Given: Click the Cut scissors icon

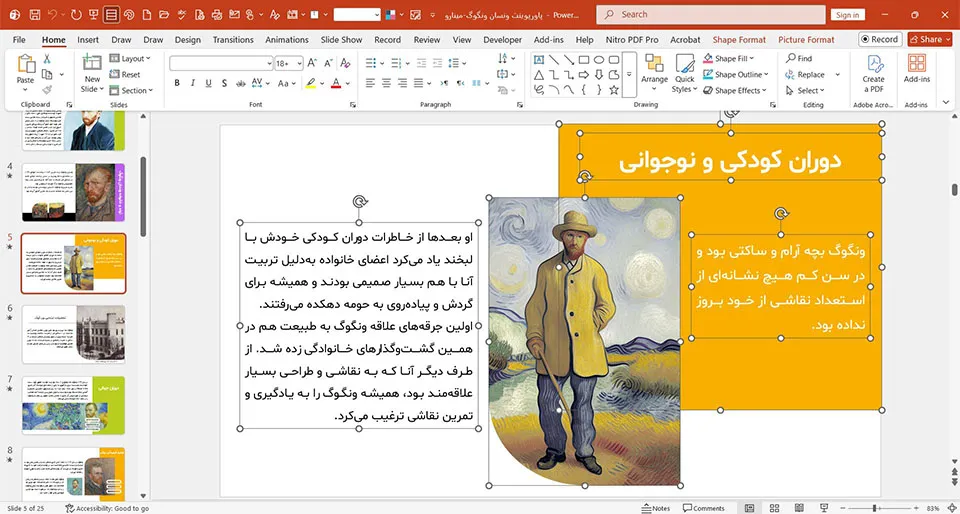Looking at the screenshot, I should tap(47, 59).
